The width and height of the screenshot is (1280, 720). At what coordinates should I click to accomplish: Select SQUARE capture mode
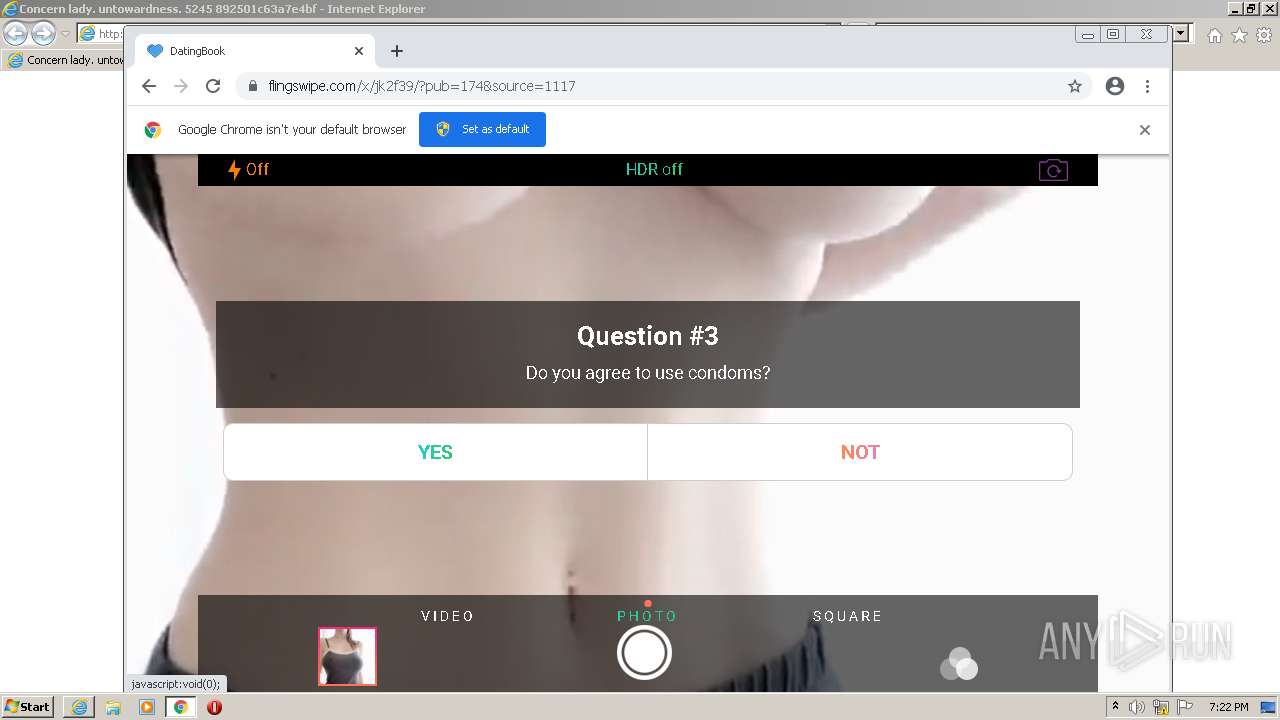coord(847,616)
